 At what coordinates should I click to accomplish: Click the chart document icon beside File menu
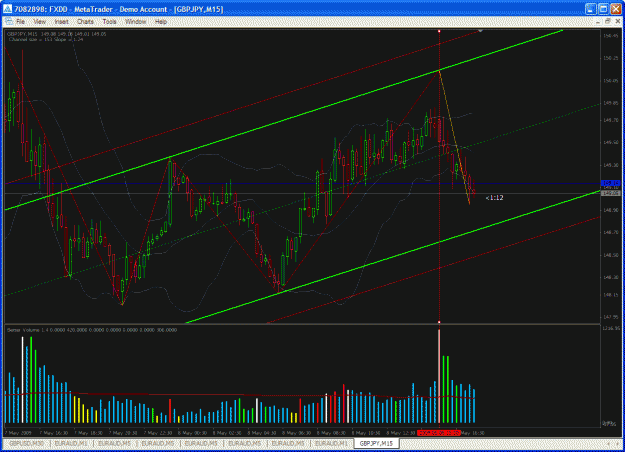click(x=9, y=22)
